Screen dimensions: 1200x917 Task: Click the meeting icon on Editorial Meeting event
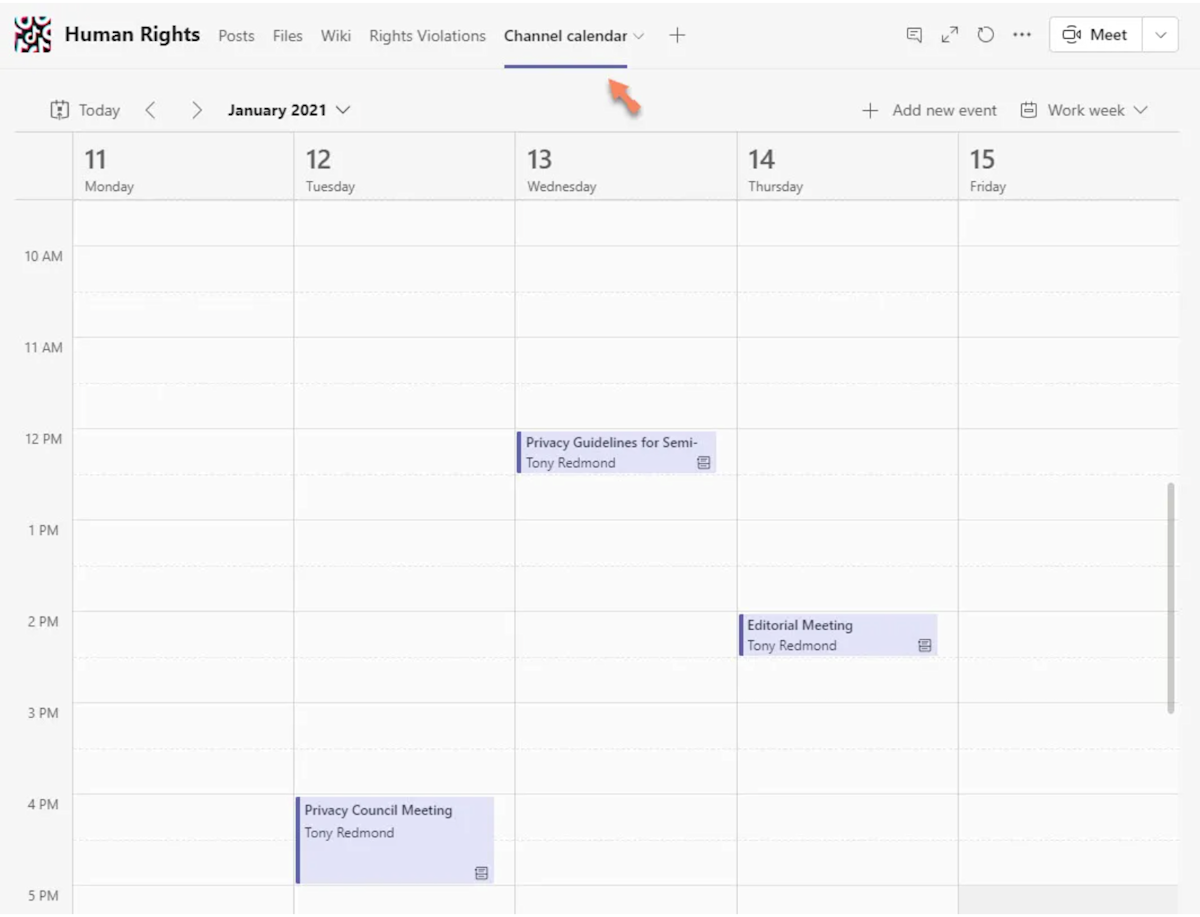(923, 645)
